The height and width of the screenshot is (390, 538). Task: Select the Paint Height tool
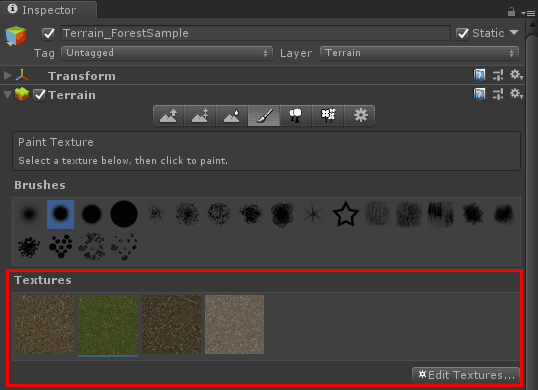coord(200,116)
